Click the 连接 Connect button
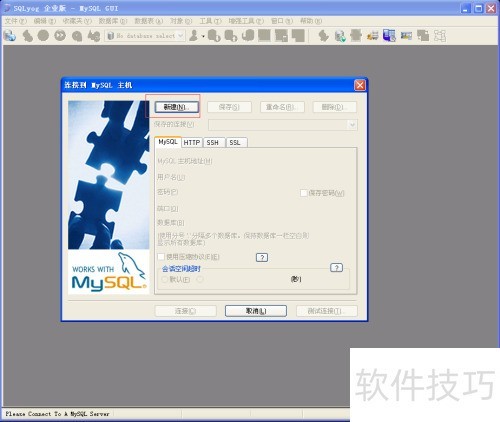Screen dimensions: 500x422 coord(185,311)
